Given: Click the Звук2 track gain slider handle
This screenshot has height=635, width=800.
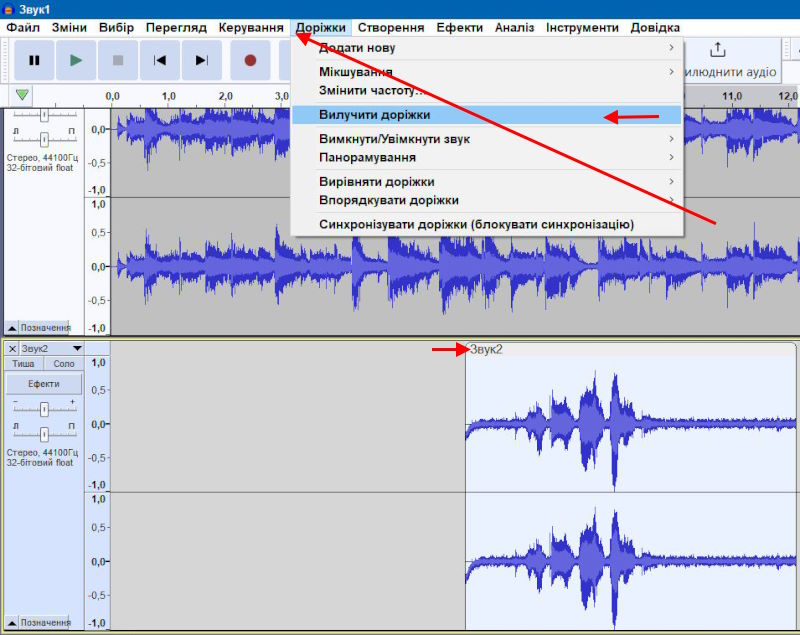Looking at the screenshot, I should [x=44, y=409].
